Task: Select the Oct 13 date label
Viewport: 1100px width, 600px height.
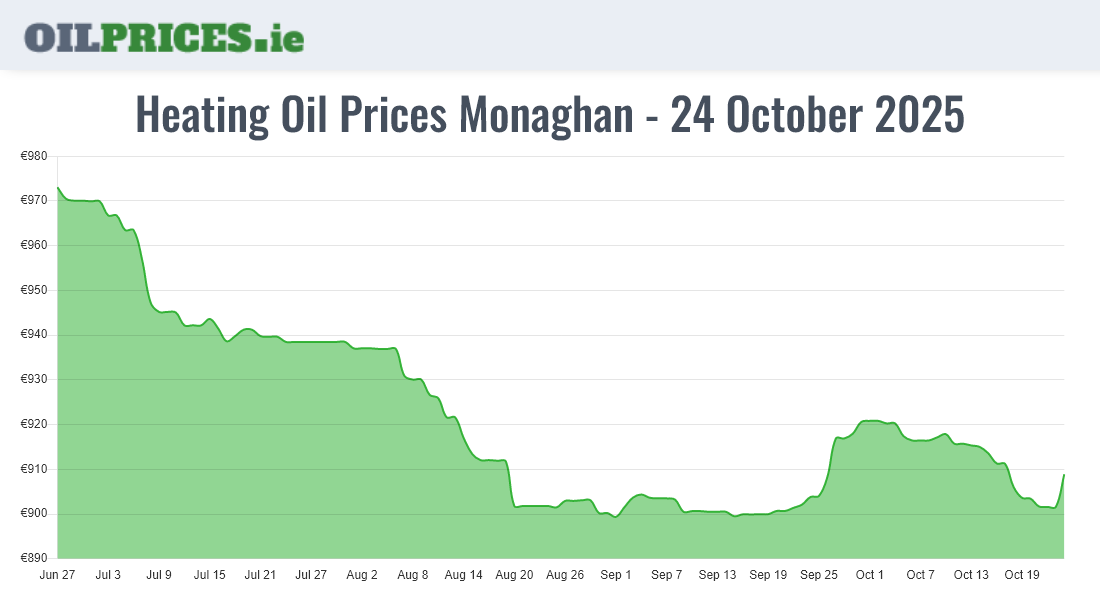Action: click(x=971, y=575)
